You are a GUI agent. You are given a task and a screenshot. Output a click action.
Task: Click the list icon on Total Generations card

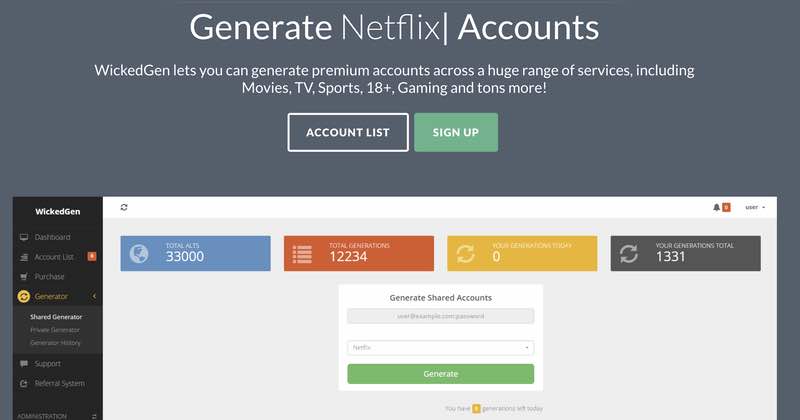(x=303, y=254)
